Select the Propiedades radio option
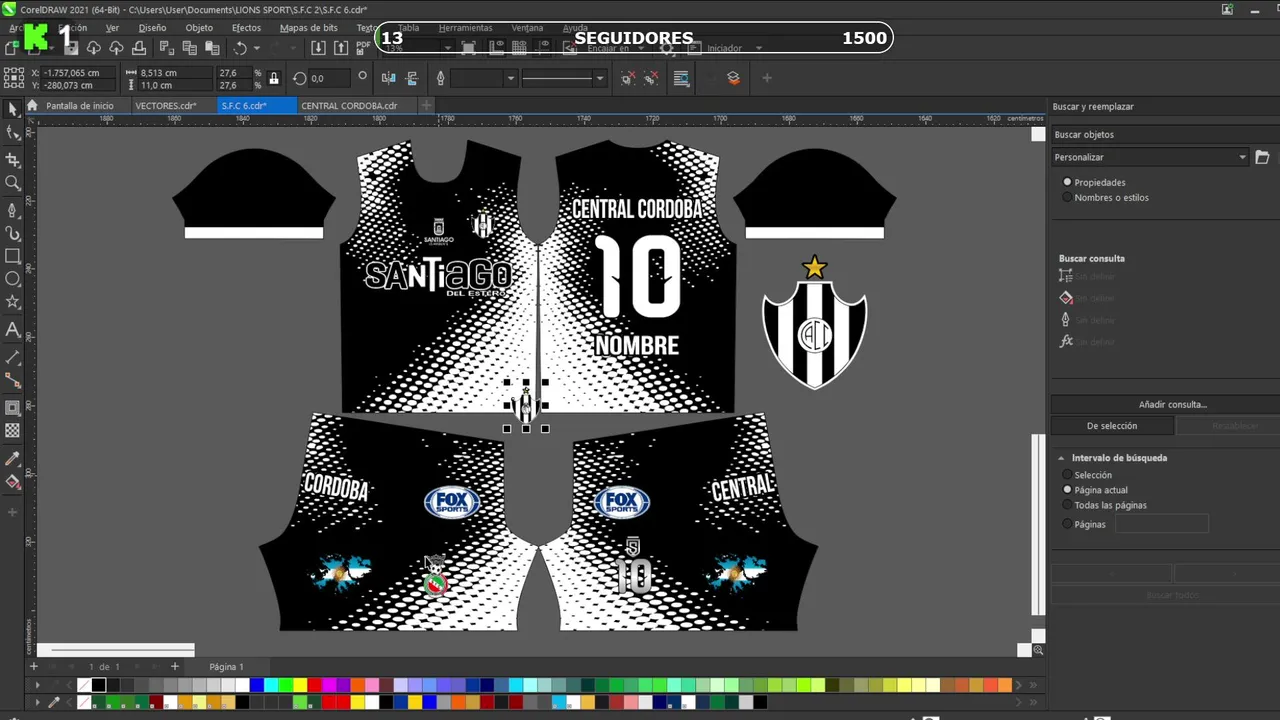The image size is (1280, 720). click(1067, 182)
